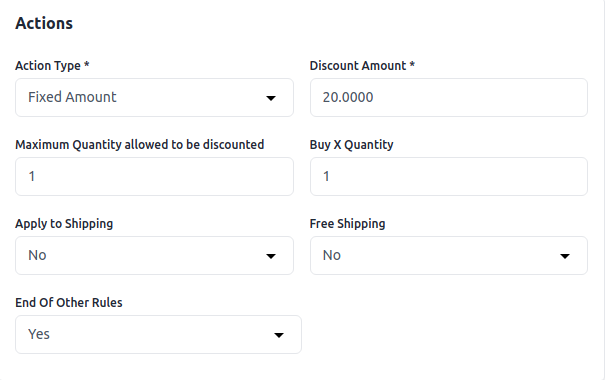The height and width of the screenshot is (380, 605).
Task: Open the dropdown showing Fixed Amount
Action: (x=154, y=98)
